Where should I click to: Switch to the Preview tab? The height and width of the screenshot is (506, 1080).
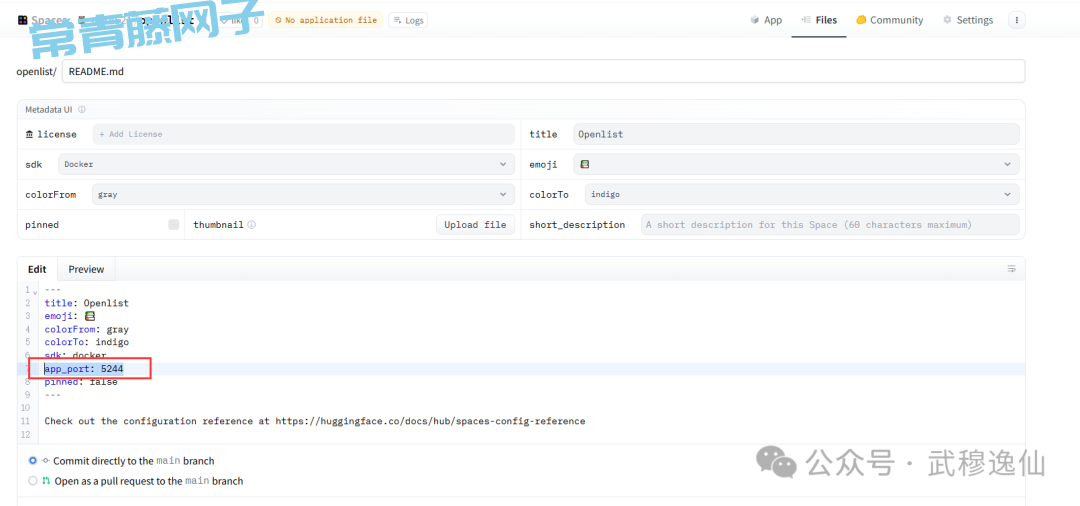[86, 269]
